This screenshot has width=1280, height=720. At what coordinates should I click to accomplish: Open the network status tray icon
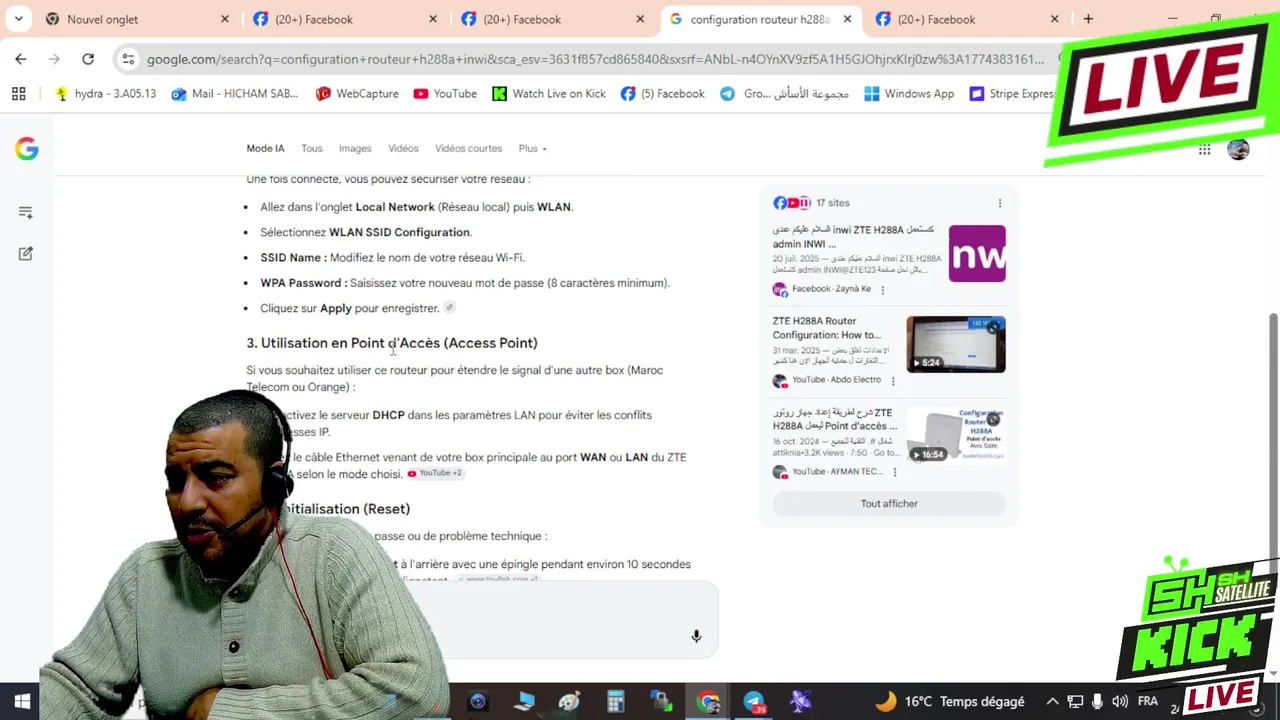pyautogui.click(x=1075, y=702)
